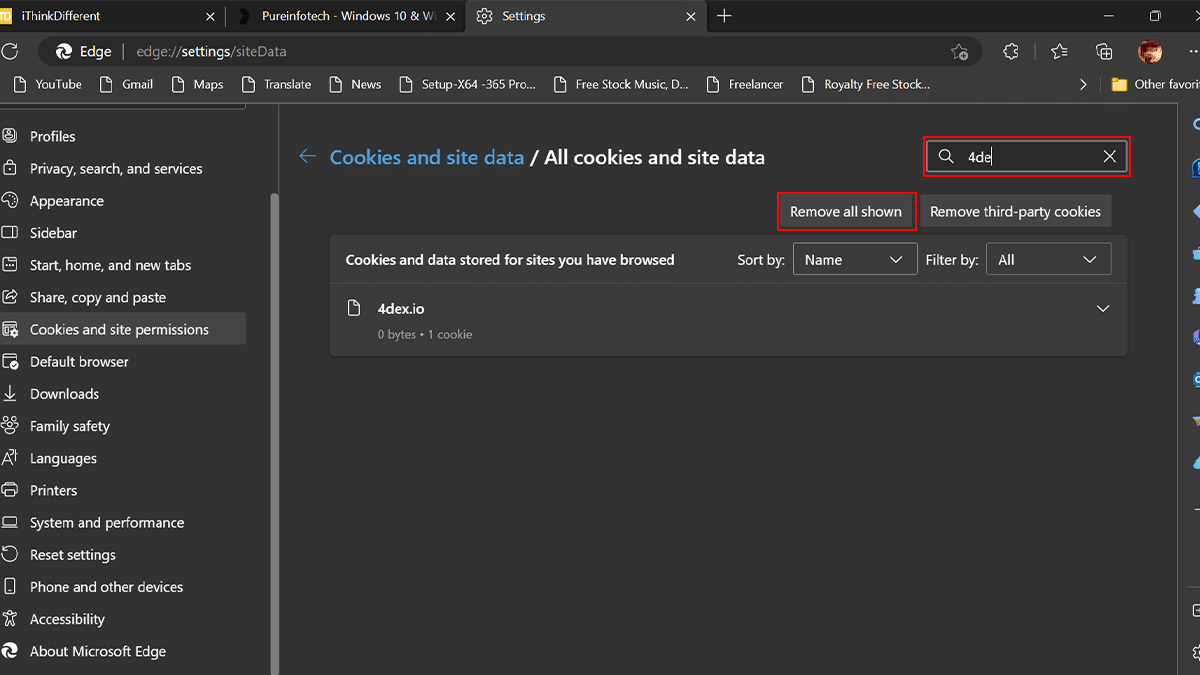
Task: Open the Sort by Name dropdown
Action: 854,259
